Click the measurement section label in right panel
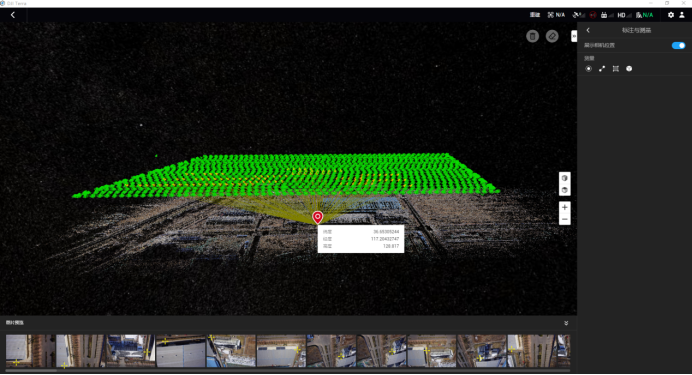Image resolution: width=692 pixels, height=375 pixels. (589, 58)
